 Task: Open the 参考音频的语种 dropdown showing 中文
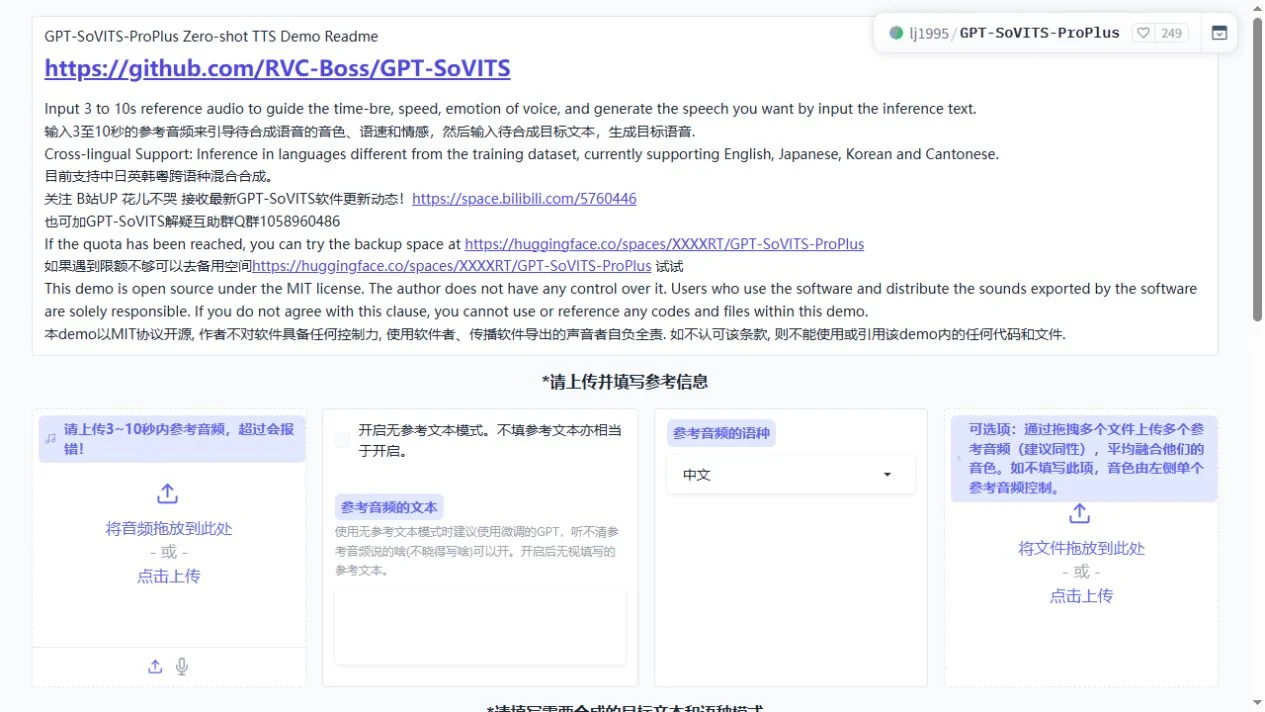coord(790,475)
